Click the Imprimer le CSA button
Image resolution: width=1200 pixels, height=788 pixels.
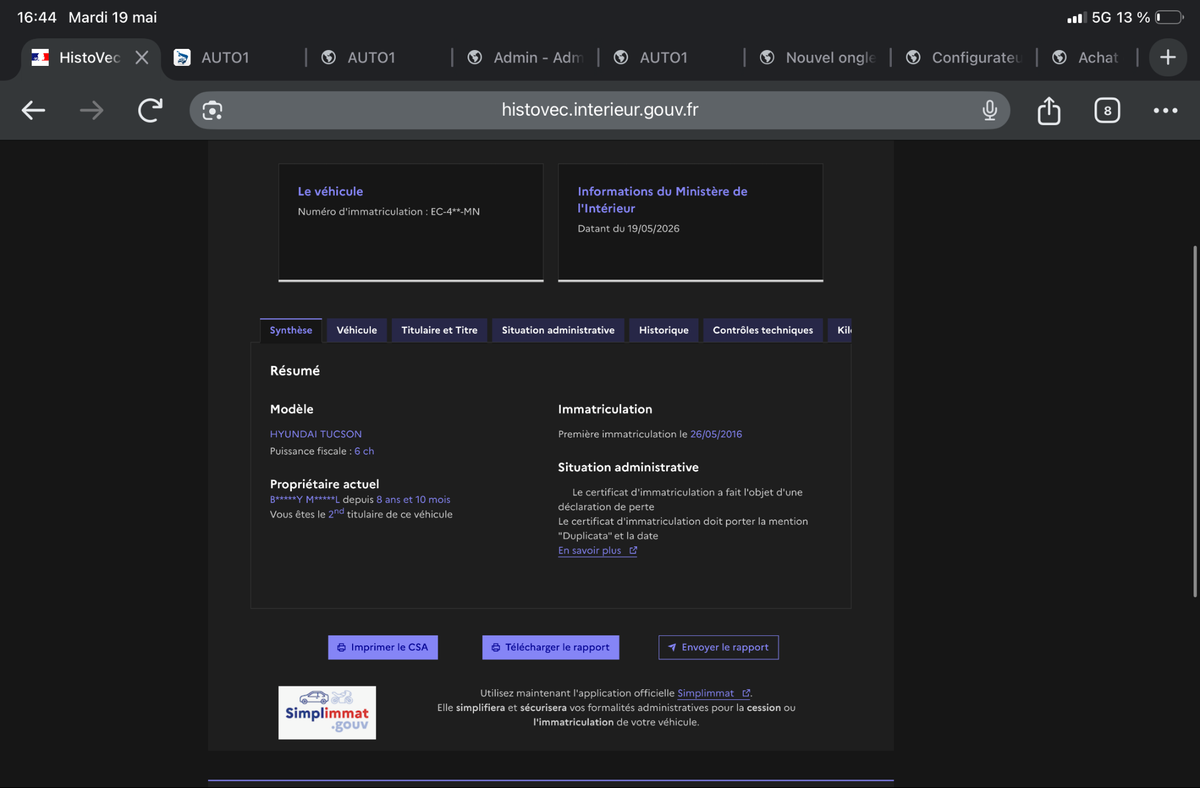(x=383, y=647)
